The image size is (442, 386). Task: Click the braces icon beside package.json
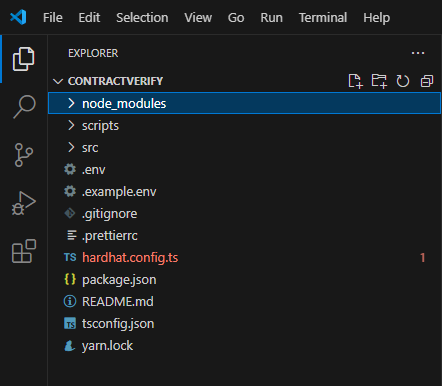pos(70,279)
